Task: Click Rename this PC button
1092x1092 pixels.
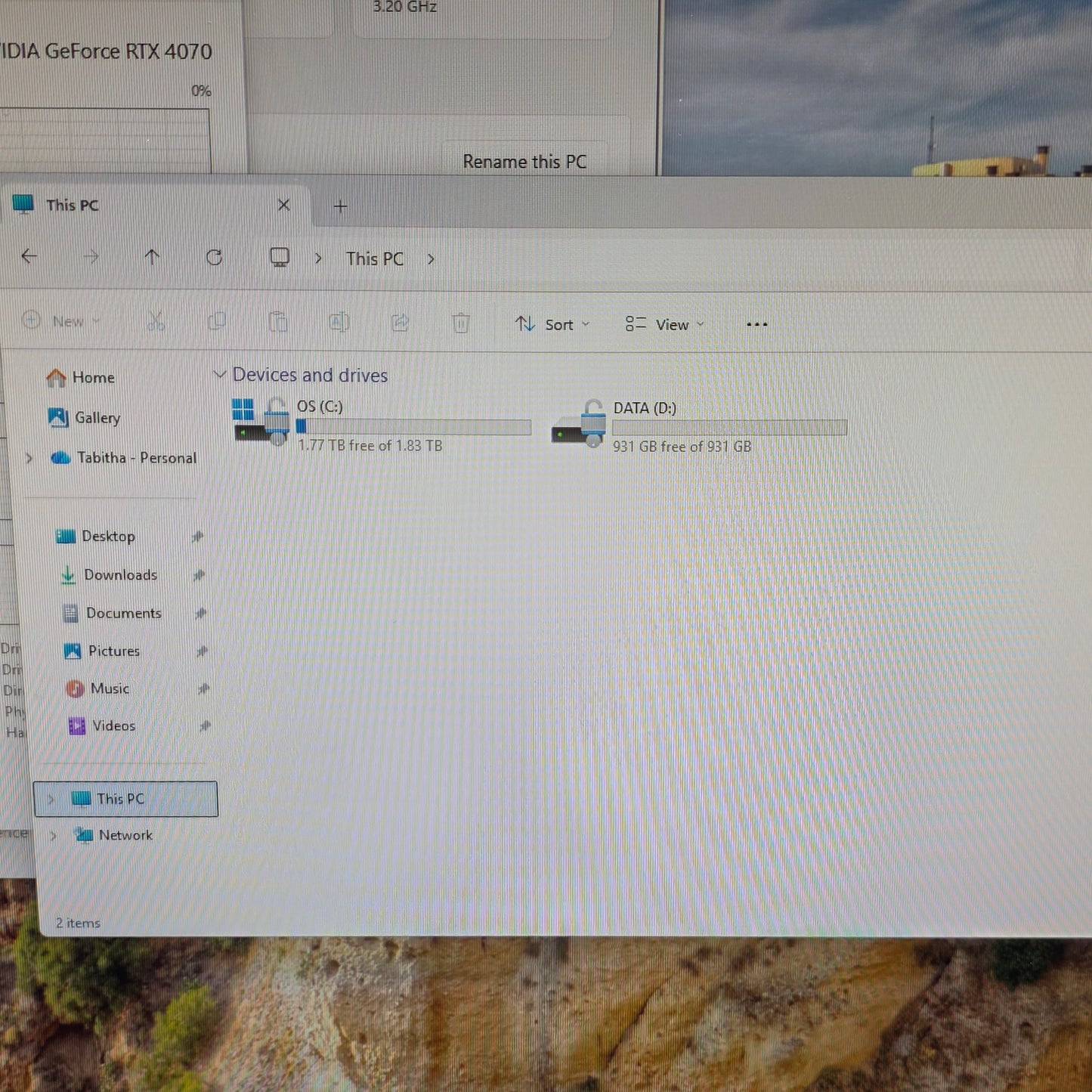Action: tap(524, 162)
